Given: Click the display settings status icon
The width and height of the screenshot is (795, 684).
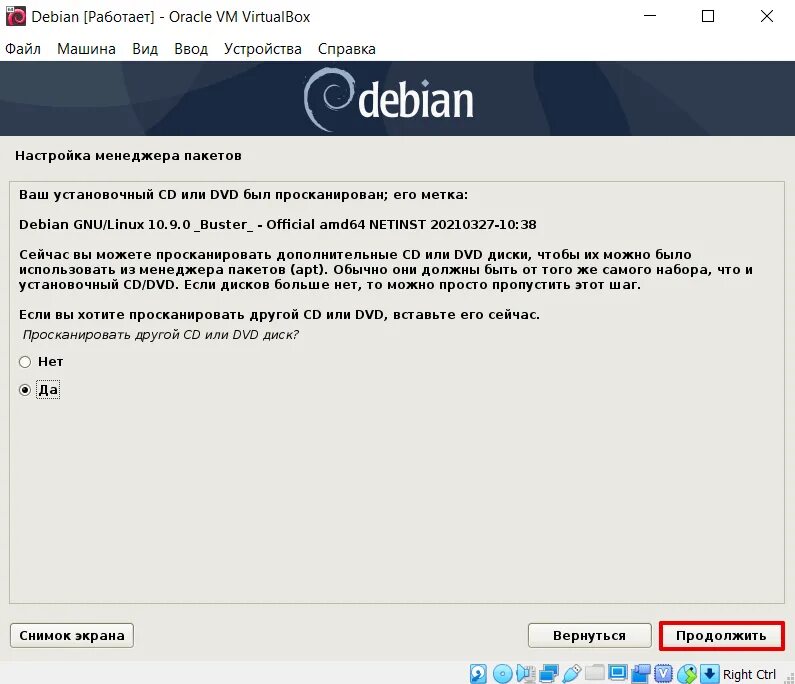Looking at the screenshot, I should 618,673.
